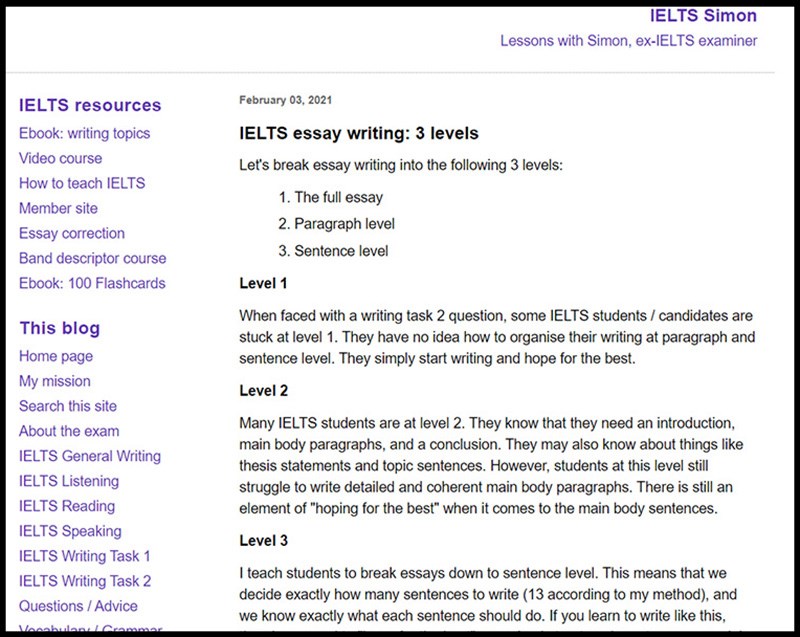Image resolution: width=800 pixels, height=637 pixels.
Task: Open IELTS Writing Task 2 category
Action: (x=85, y=581)
